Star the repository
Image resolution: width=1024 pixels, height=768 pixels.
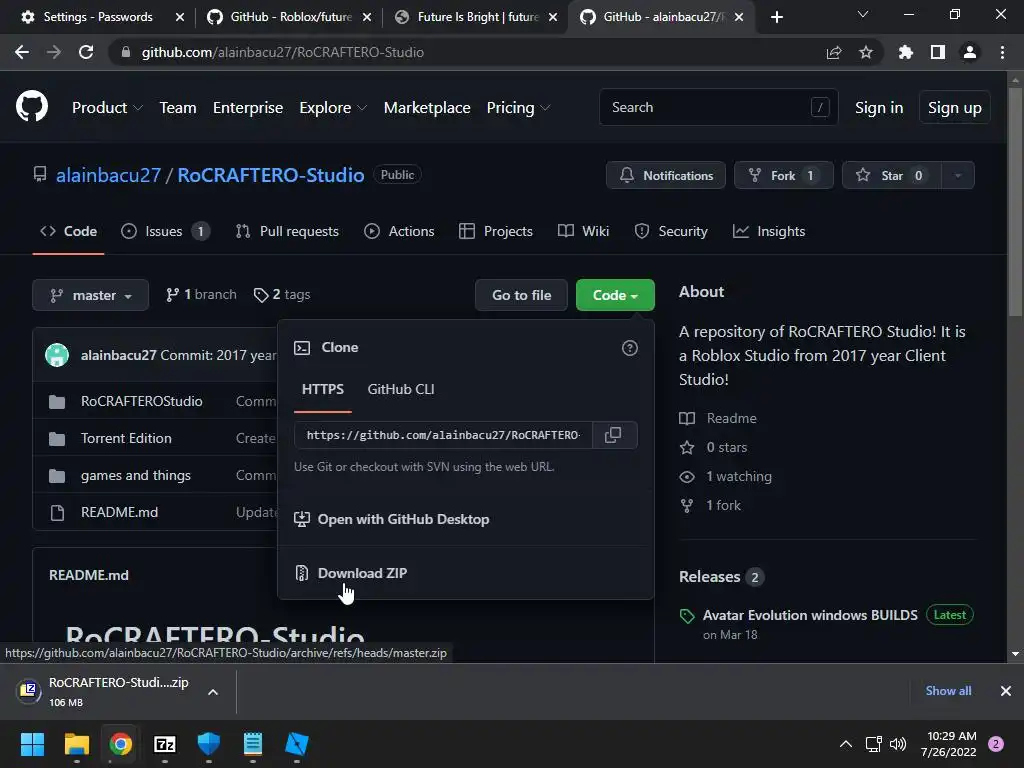(891, 176)
